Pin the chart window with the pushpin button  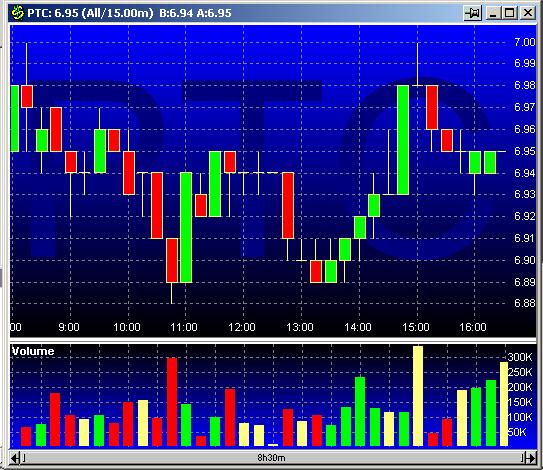[472, 13]
